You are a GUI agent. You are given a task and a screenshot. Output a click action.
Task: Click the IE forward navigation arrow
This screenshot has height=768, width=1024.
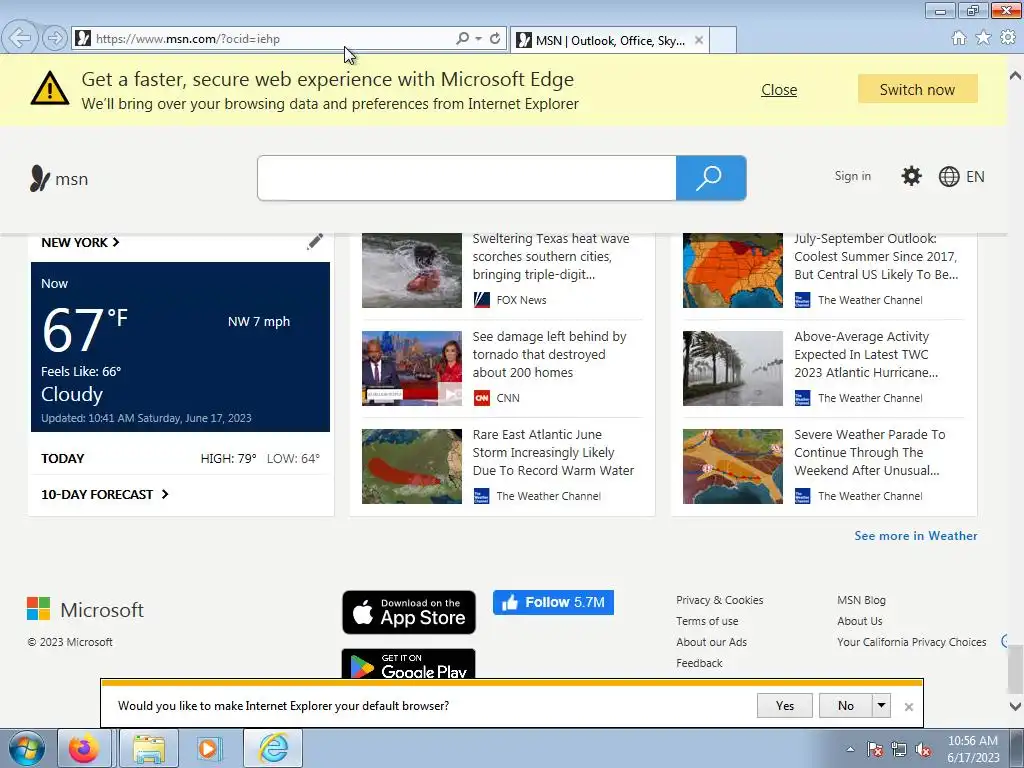[x=55, y=38]
